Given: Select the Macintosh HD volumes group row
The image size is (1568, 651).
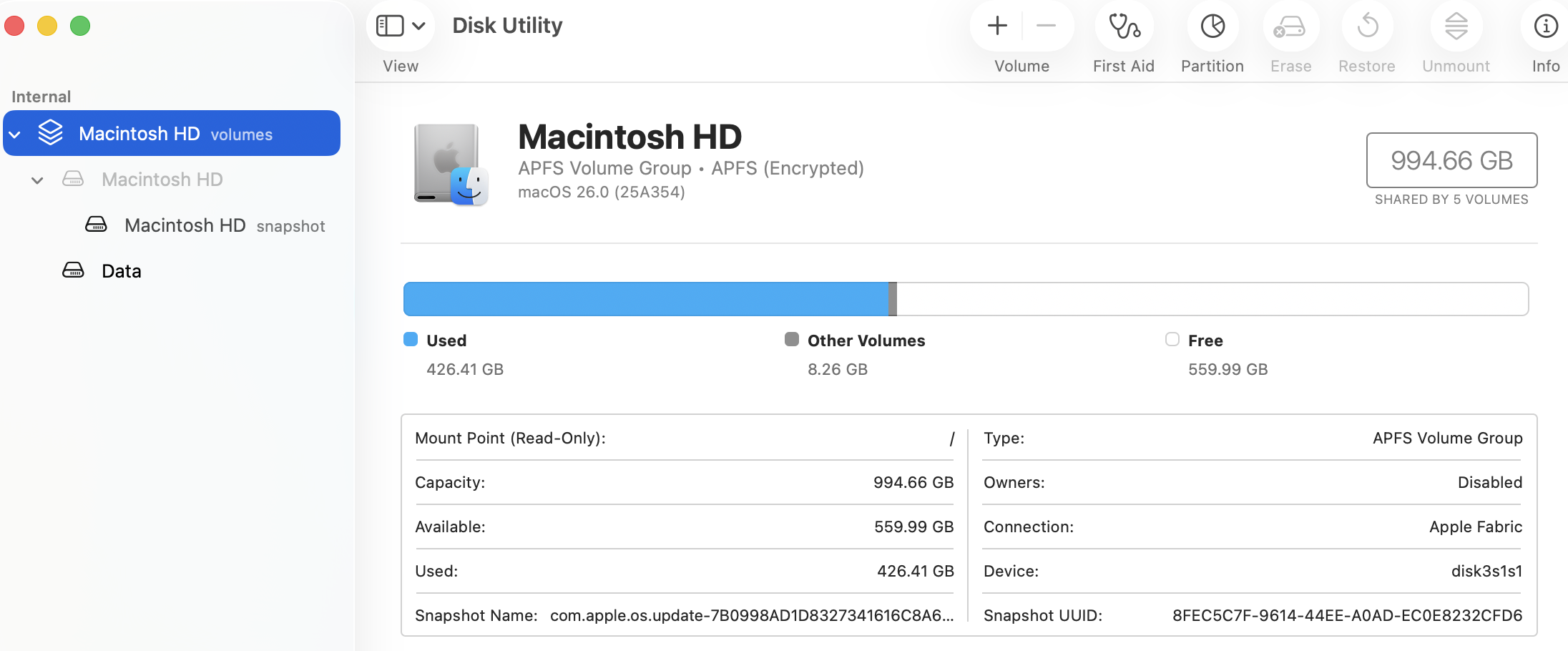Looking at the screenshot, I should pyautogui.click(x=172, y=133).
